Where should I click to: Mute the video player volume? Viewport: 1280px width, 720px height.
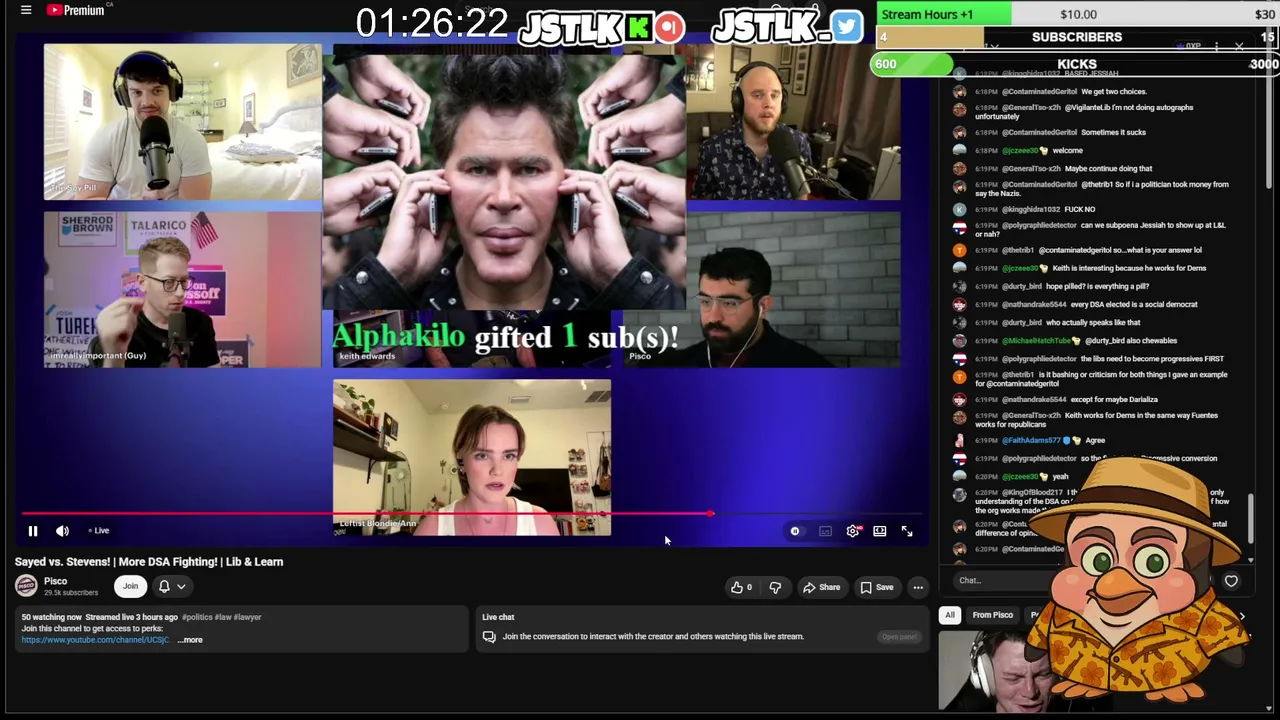coord(62,531)
